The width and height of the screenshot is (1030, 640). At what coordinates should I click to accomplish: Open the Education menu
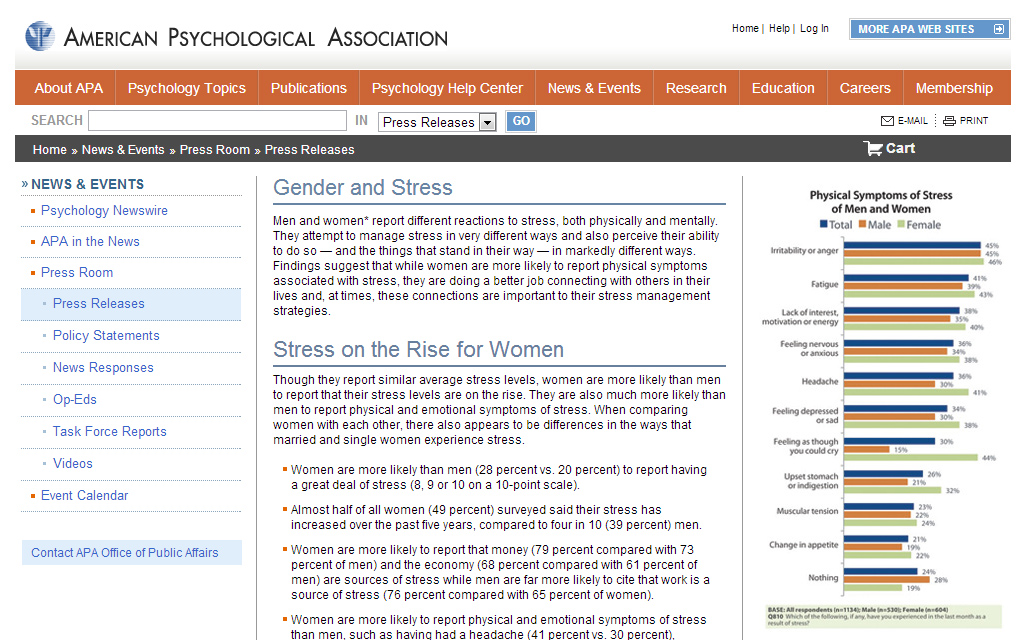pyautogui.click(x=783, y=88)
